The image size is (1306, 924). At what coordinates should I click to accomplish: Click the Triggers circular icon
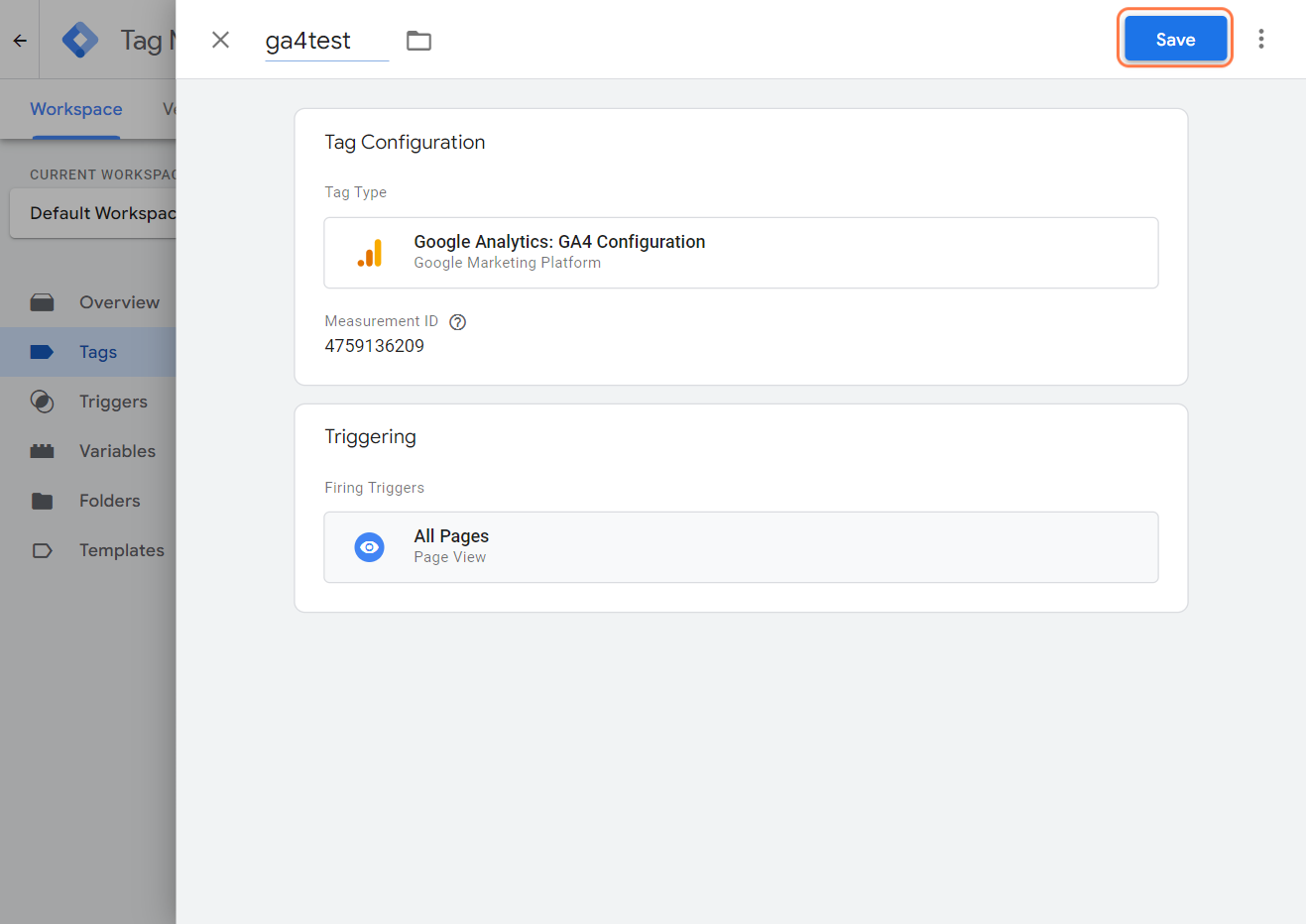click(x=42, y=402)
